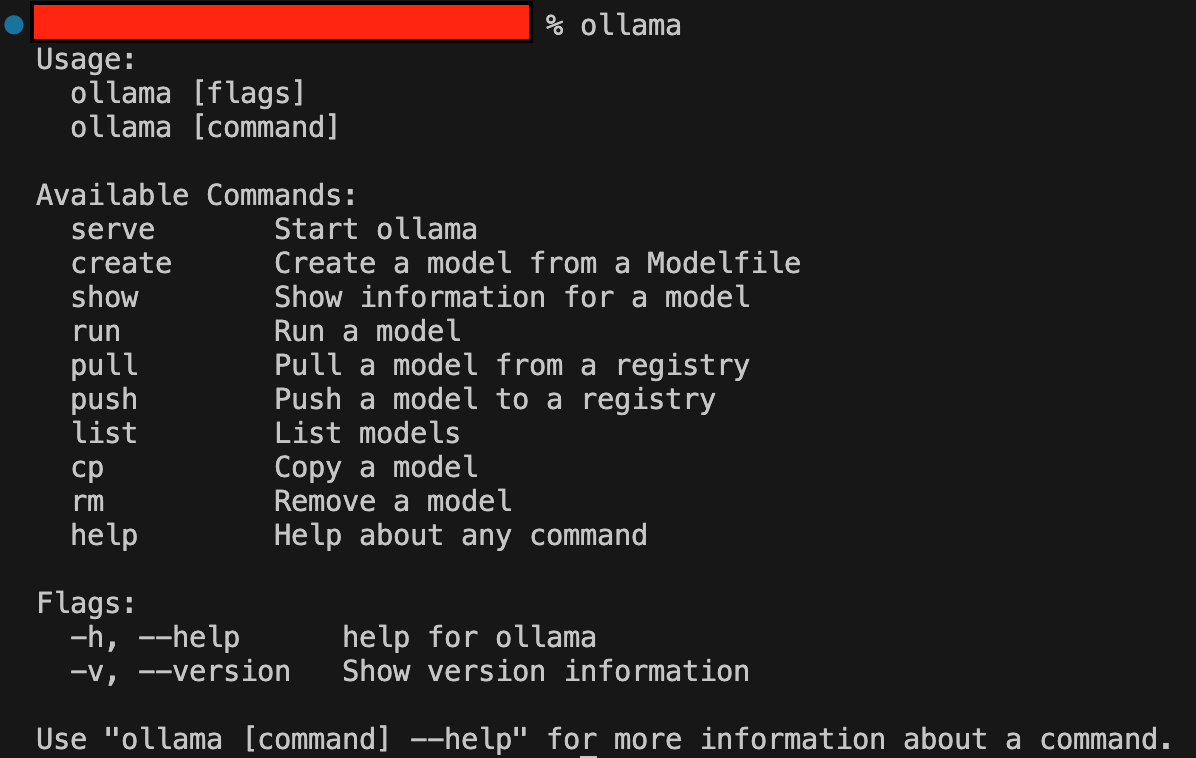
Task: Click the 'push' command name
Action: pos(104,400)
